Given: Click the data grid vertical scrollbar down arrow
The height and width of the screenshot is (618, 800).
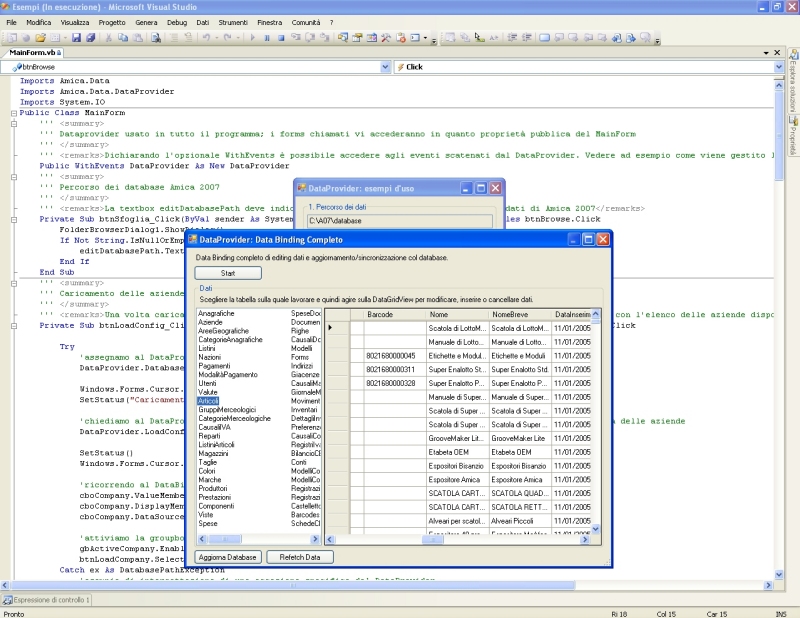Looking at the screenshot, I should coord(595,529).
